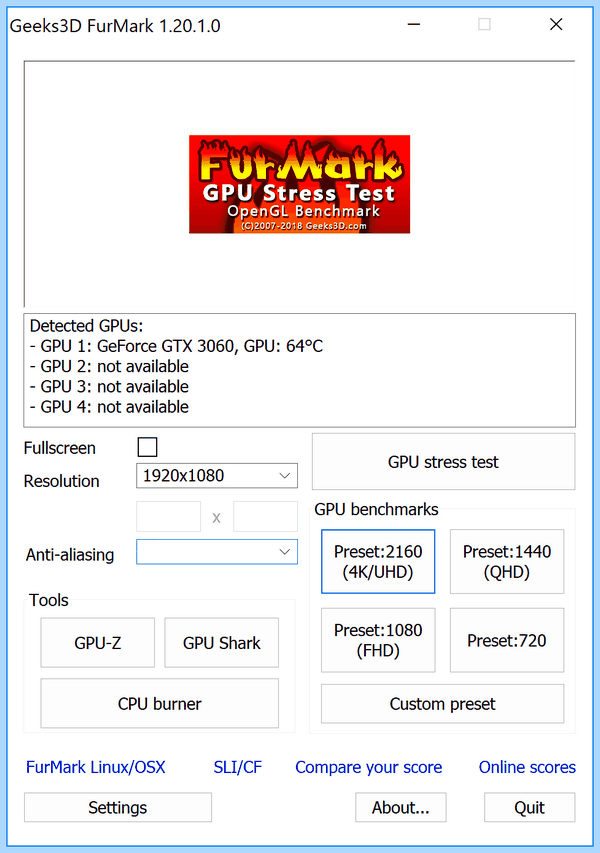This screenshot has height=853, width=600.
Task: Open the GPU-Z tool
Action: pyautogui.click(x=98, y=642)
